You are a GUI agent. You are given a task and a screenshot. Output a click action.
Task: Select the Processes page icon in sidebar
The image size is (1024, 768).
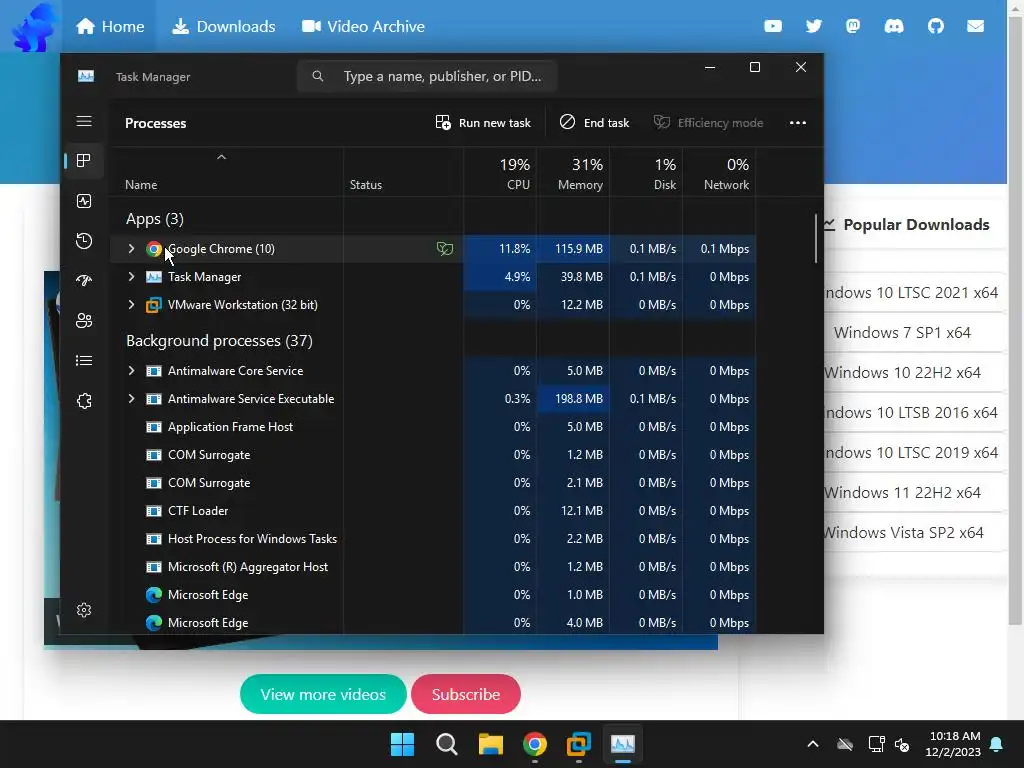[84, 161]
